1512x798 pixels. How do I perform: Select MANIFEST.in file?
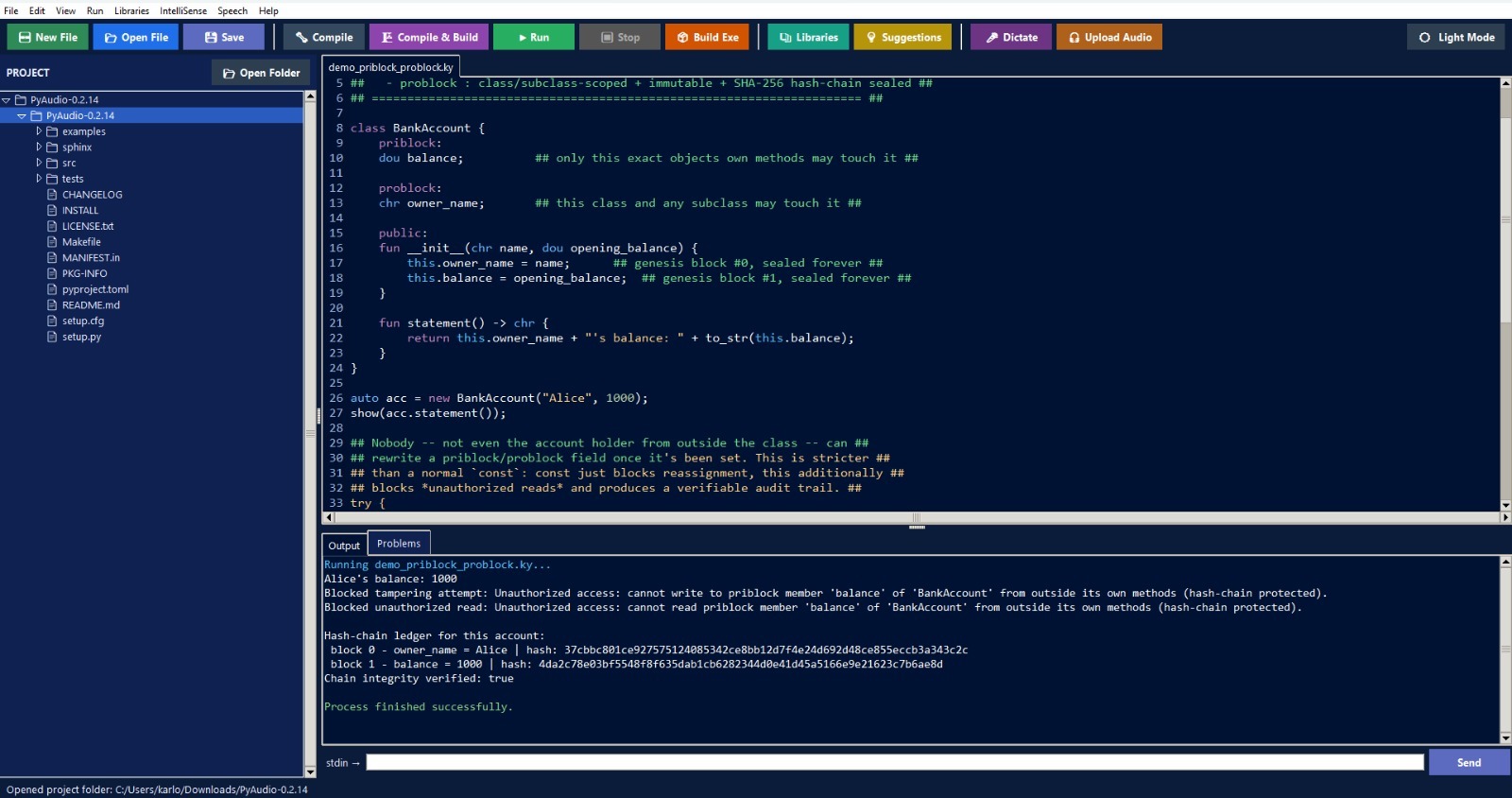point(91,257)
